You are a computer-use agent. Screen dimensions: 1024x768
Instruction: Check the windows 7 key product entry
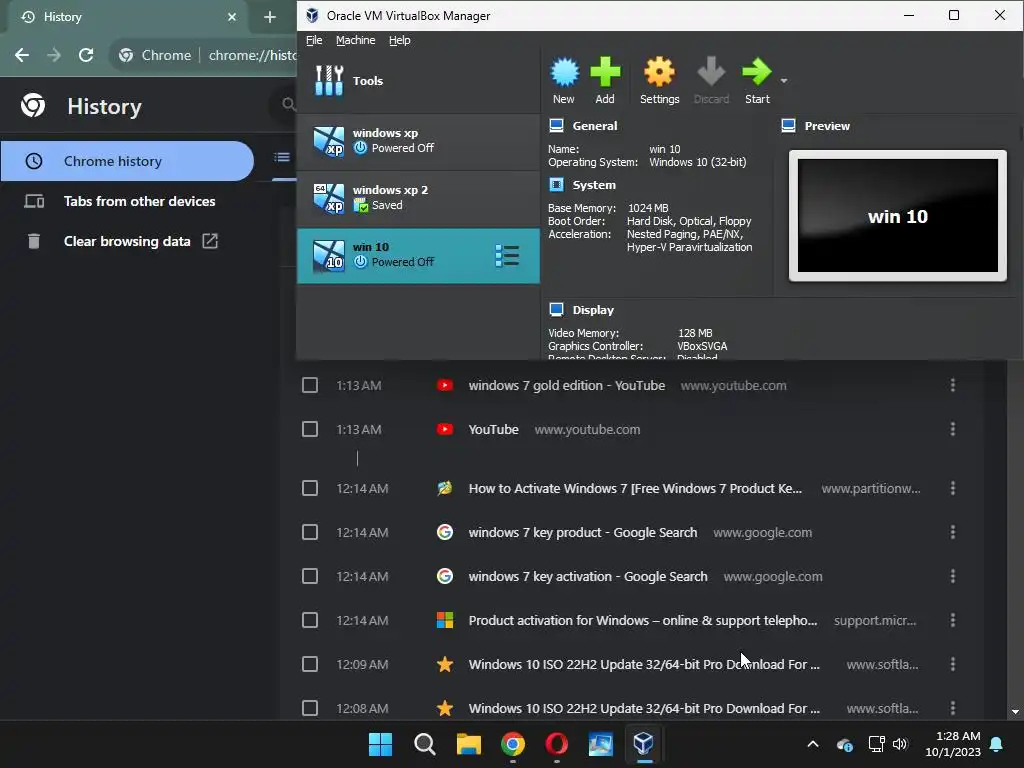pos(310,532)
